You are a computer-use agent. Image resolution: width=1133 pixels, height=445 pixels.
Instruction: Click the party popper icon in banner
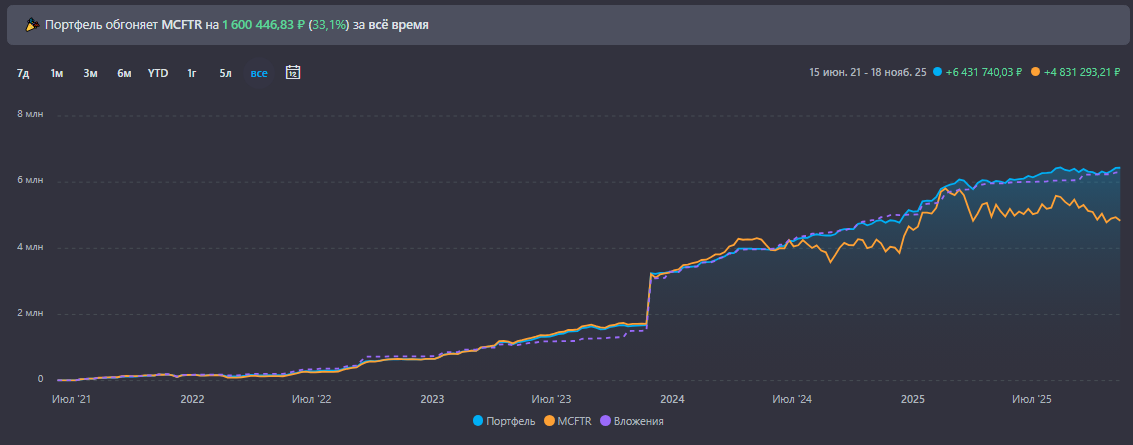pyautogui.click(x=32, y=24)
